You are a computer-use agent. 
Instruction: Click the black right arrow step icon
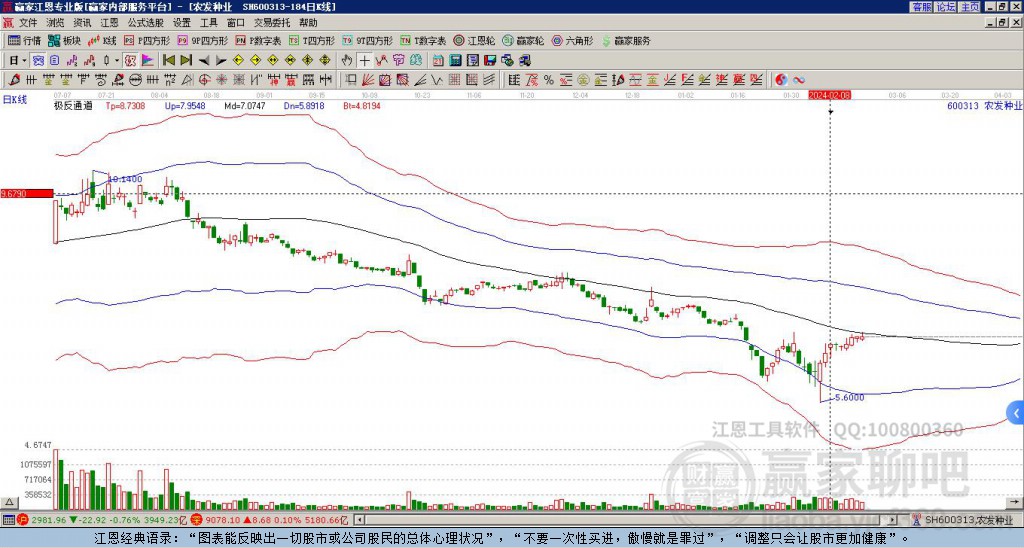point(221,61)
